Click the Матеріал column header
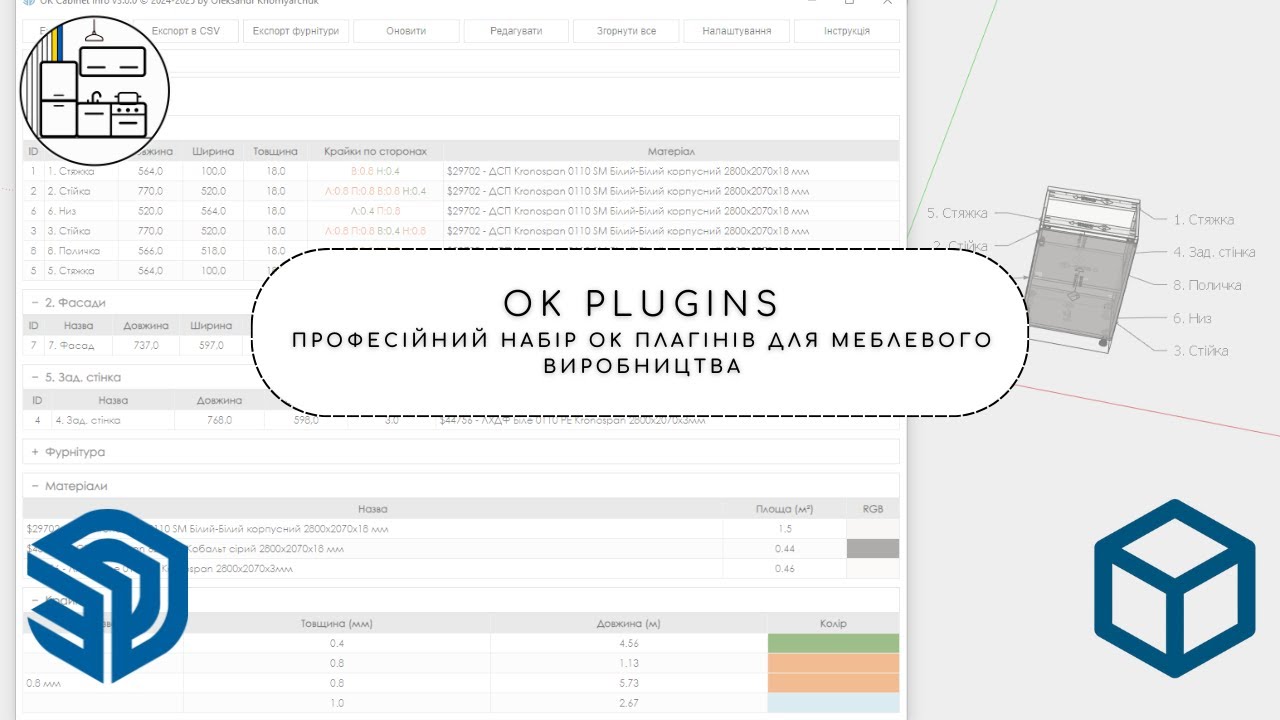This screenshot has width=1280, height=720. click(x=671, y=151)
